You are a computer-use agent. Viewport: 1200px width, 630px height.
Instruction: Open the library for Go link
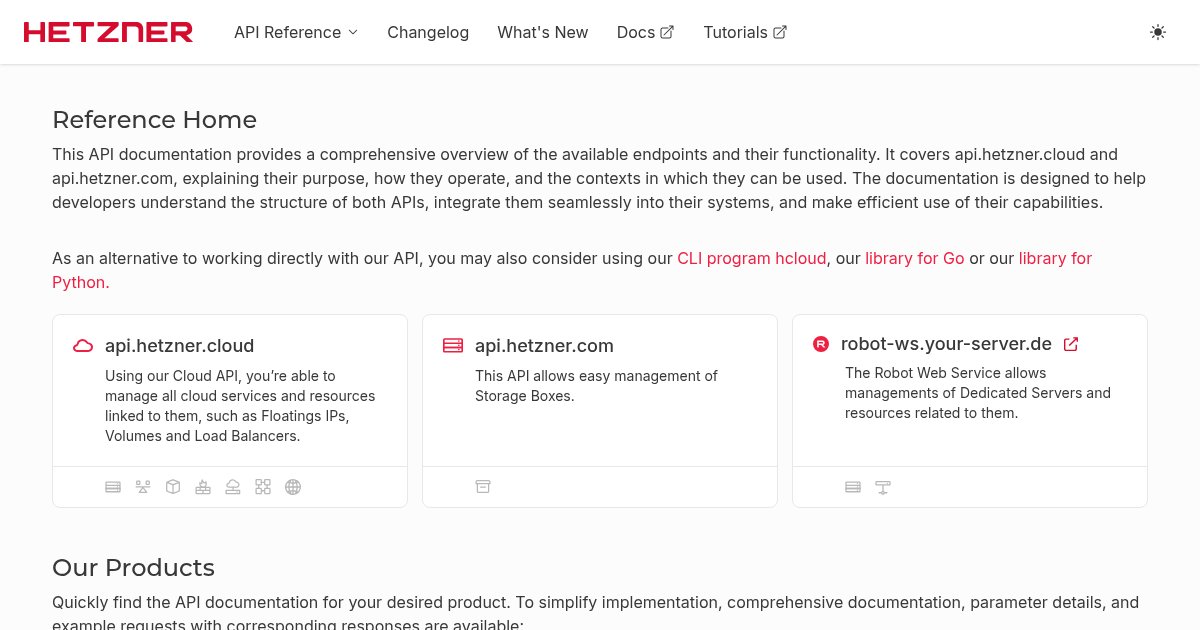(x=915, y=258)
